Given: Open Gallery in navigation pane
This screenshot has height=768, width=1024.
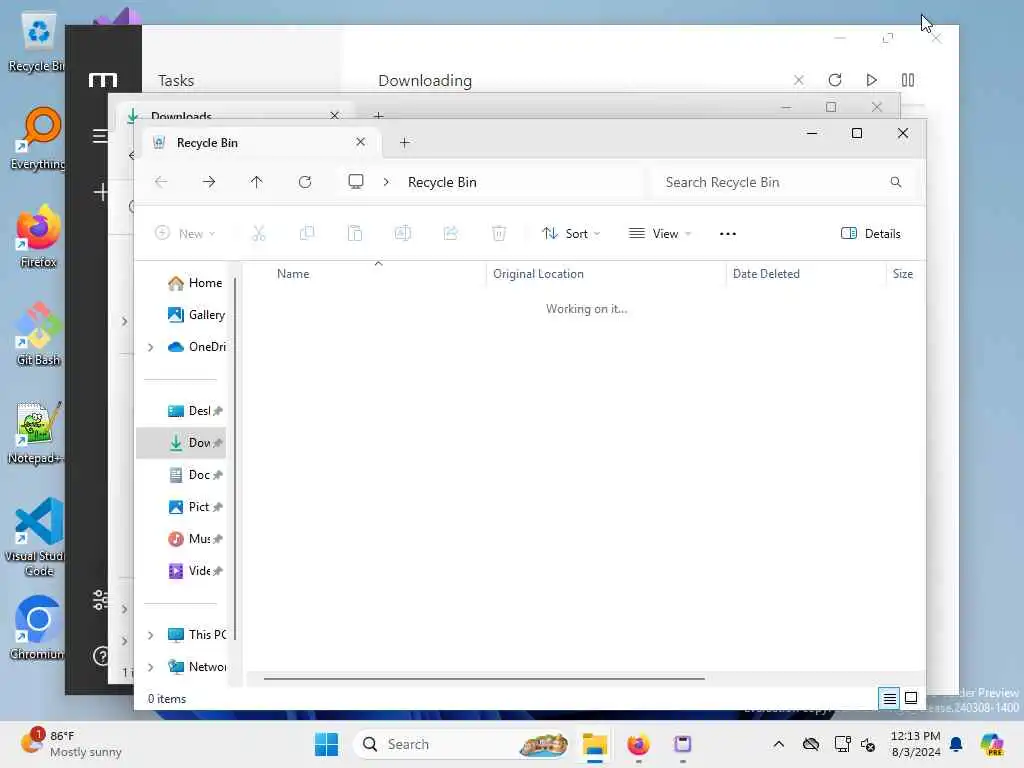Looking at the screenshot, I should [x=196, y=315].
